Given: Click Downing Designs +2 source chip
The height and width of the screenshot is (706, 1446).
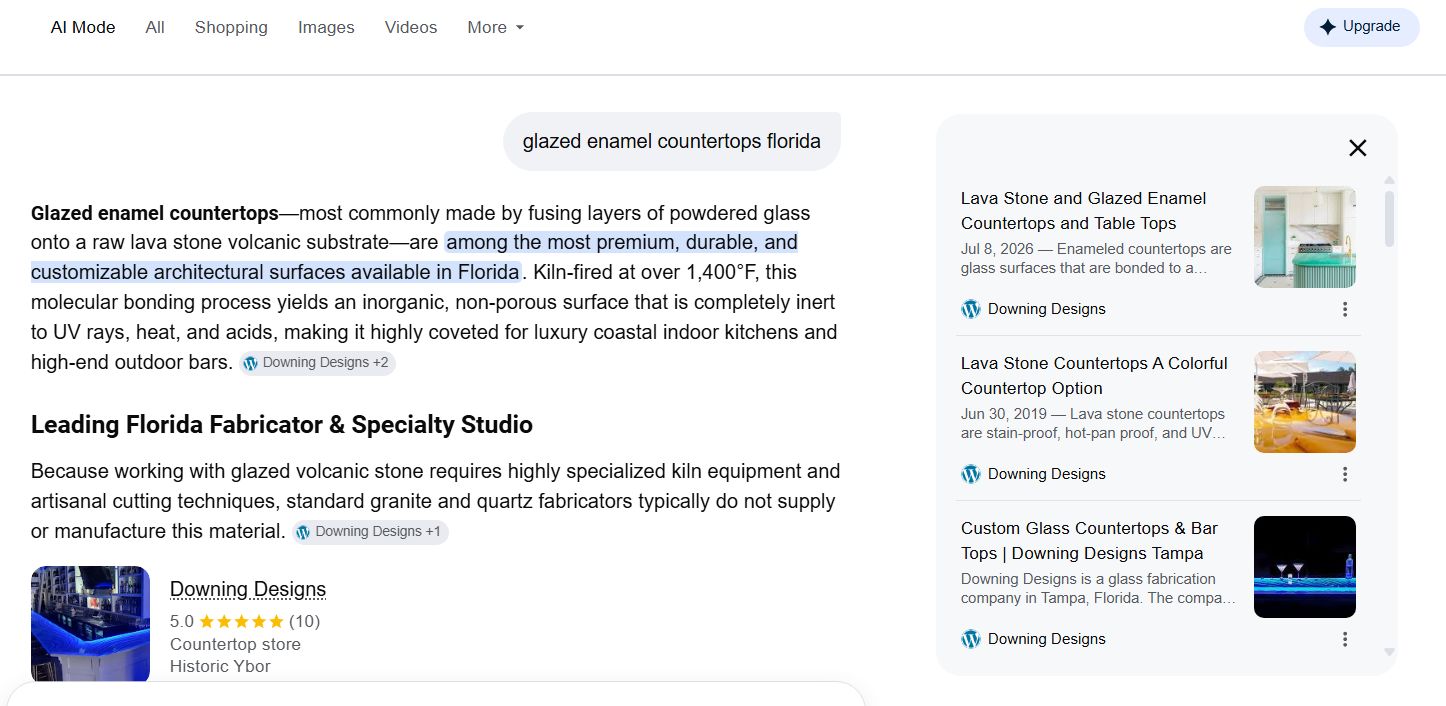Looking at the screenshot, I should (317, 363).
